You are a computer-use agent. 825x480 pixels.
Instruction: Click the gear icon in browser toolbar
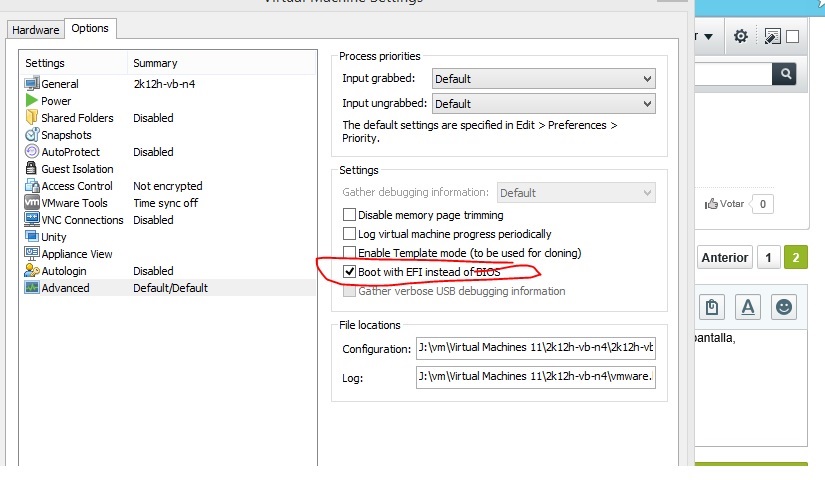click(x=740, y=36)
